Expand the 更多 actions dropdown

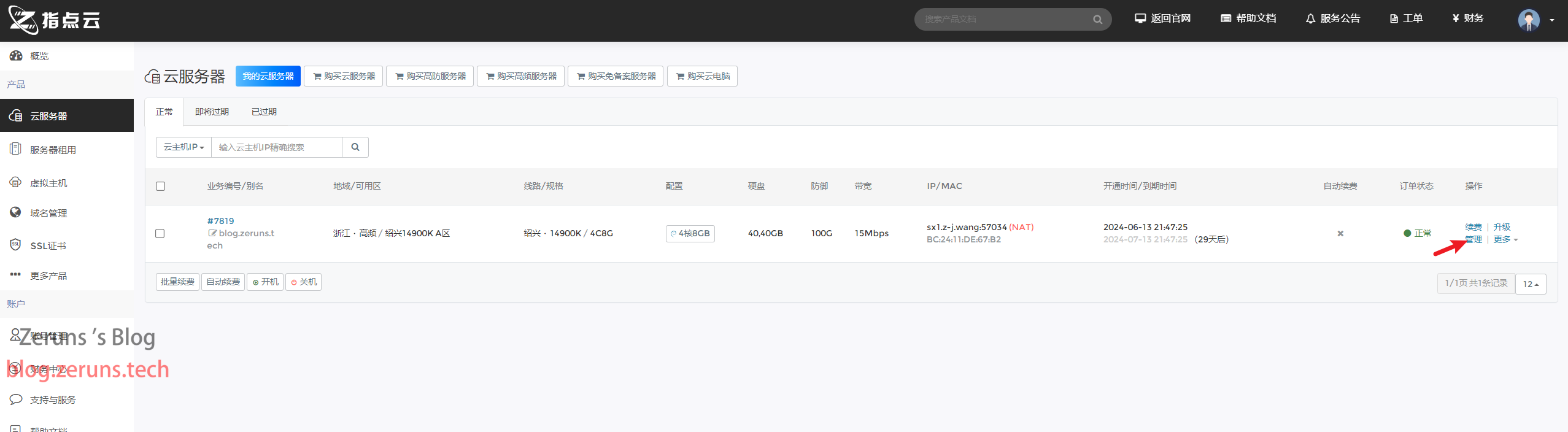pyautogui.click(x=1505, y=239)
